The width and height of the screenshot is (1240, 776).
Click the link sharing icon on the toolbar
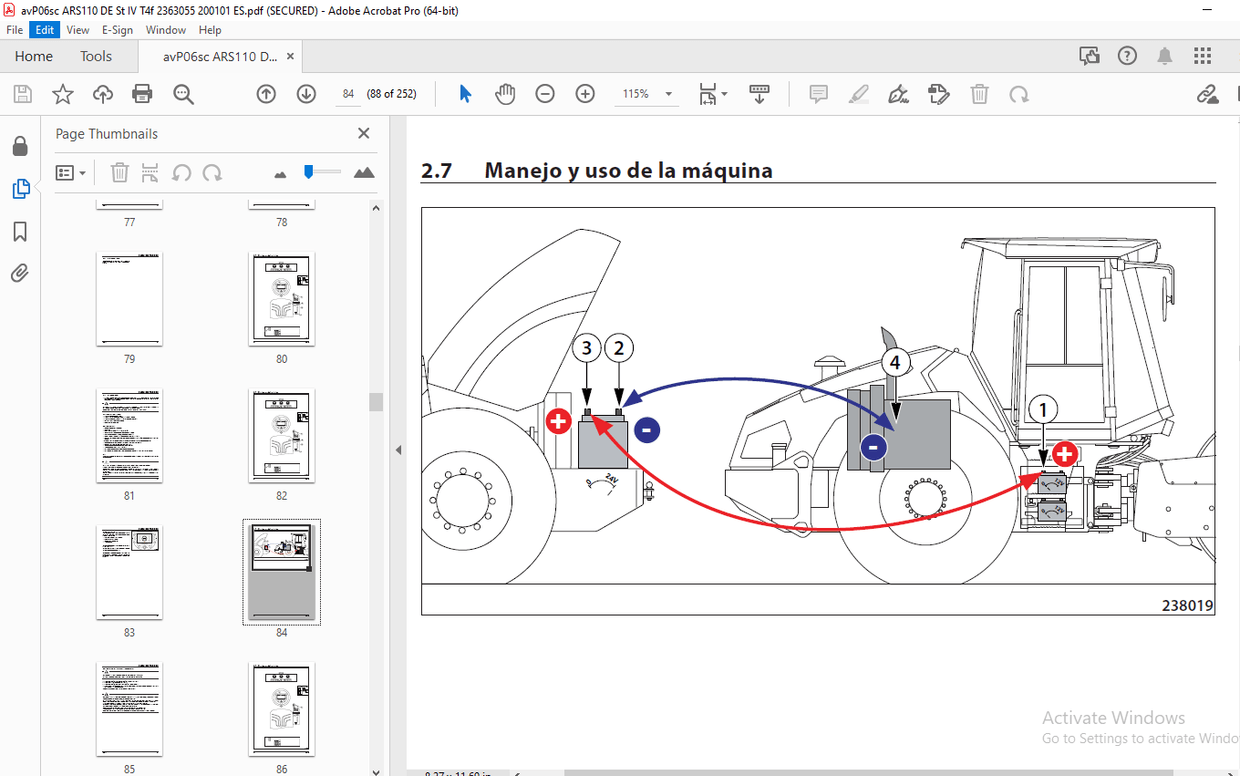click(1208, 93)
